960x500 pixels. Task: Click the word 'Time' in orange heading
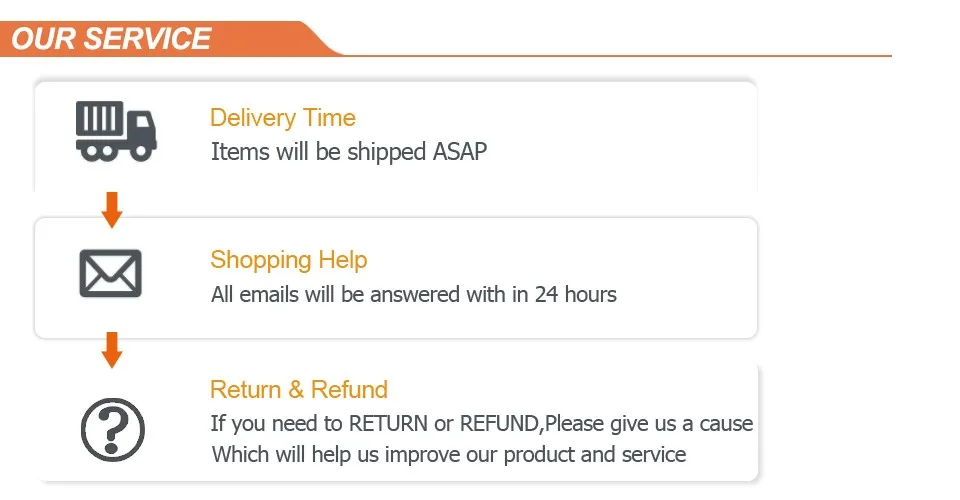(x=329, y=118)
